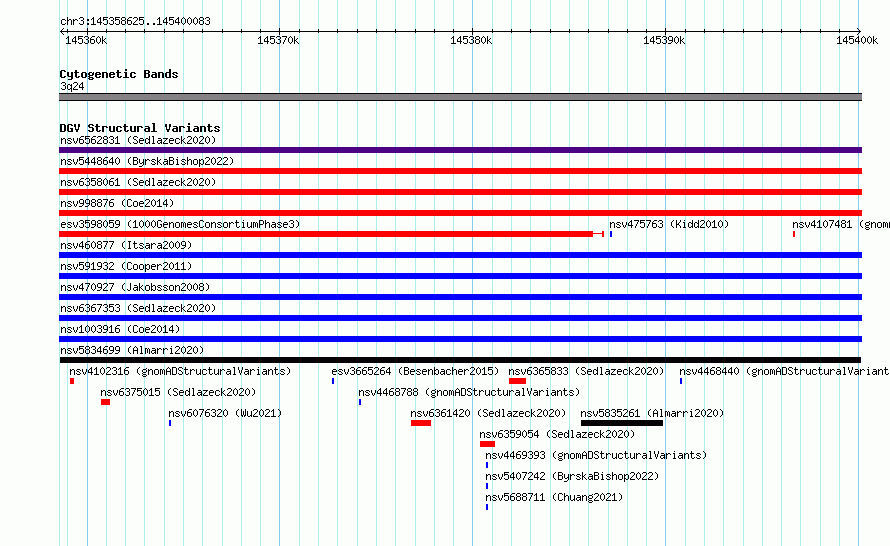
Task: Click the red nsv6359054 variant block
Action: click(488, 444)
